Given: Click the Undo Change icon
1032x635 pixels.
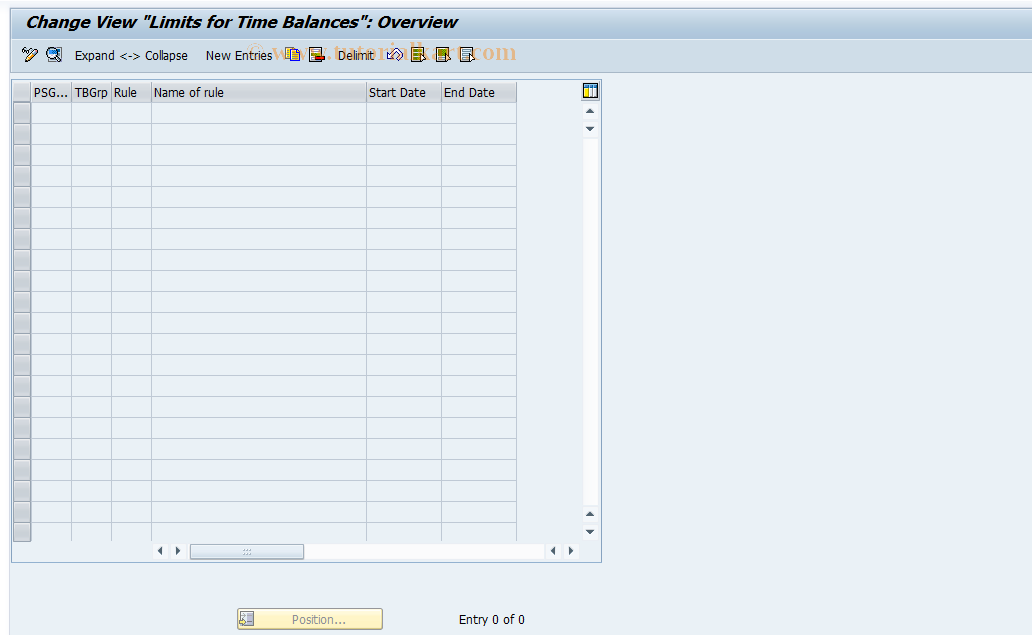Looking at the screenshot, I should point(395,55).
